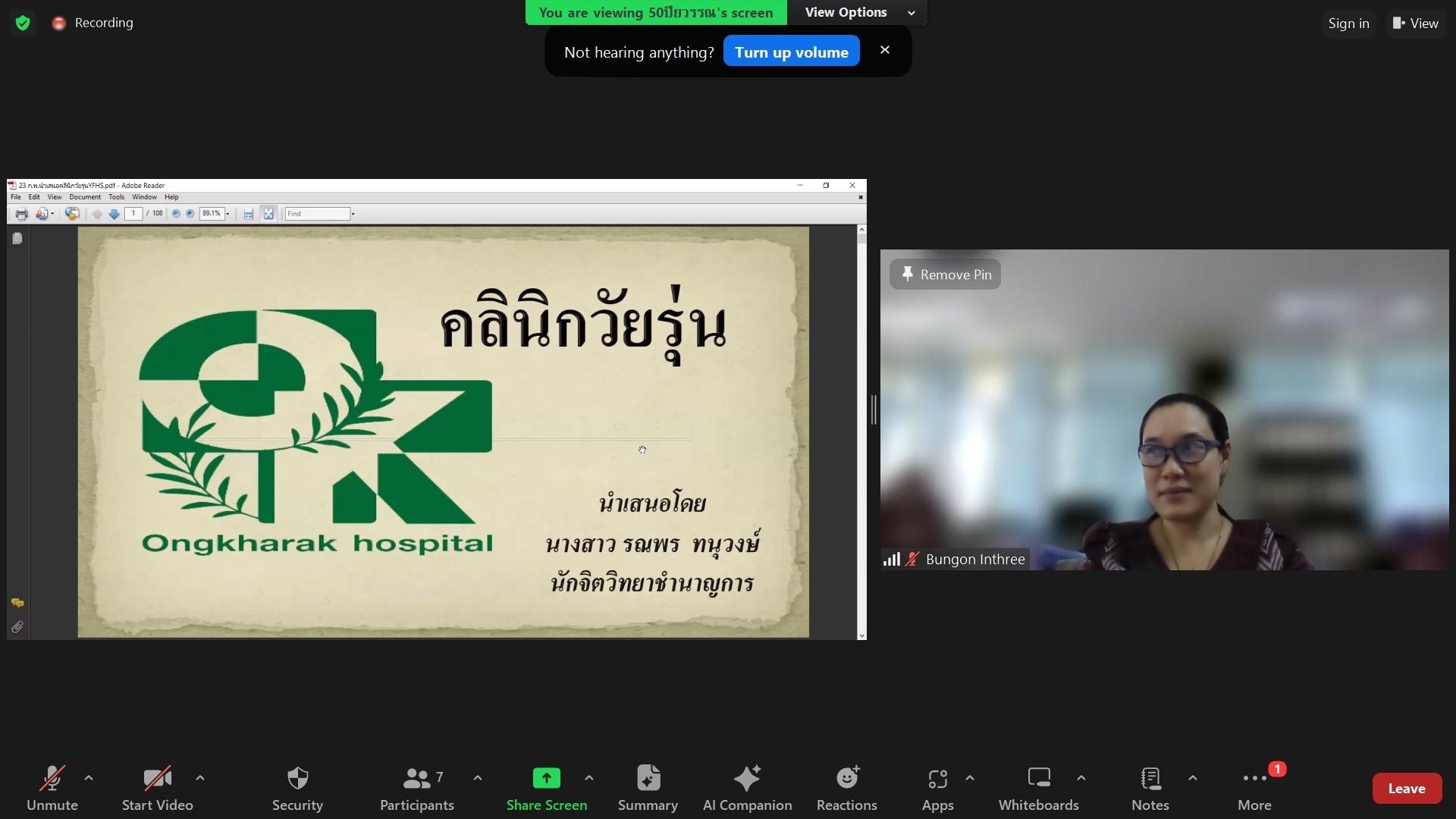Image resolution: width=1456 pixels, height=819 pixels.
Task: Open the View menu in Adobe Reader
Action: tap(55, 197)
